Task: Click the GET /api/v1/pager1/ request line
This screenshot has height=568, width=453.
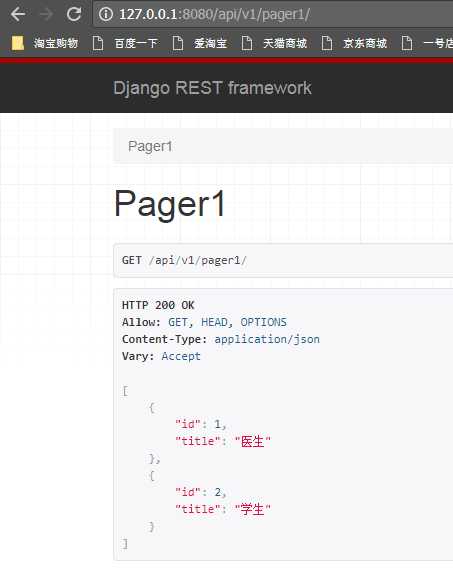Action: click(184, 260)
